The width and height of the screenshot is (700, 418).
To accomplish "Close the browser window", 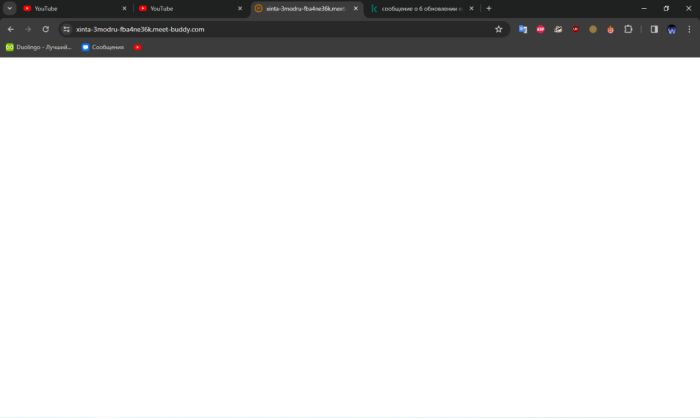I will 688,8.
